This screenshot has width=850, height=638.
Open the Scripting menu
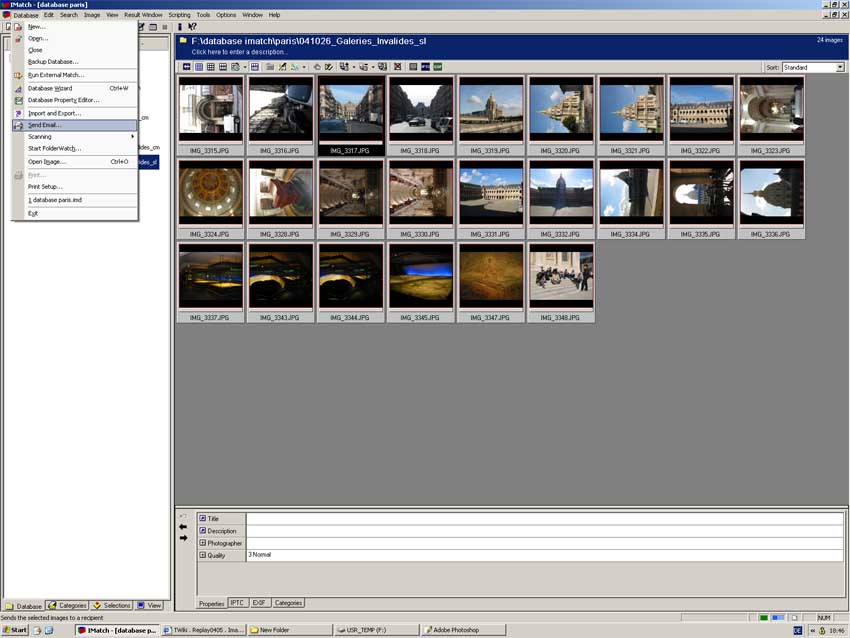tap(179, 15)
